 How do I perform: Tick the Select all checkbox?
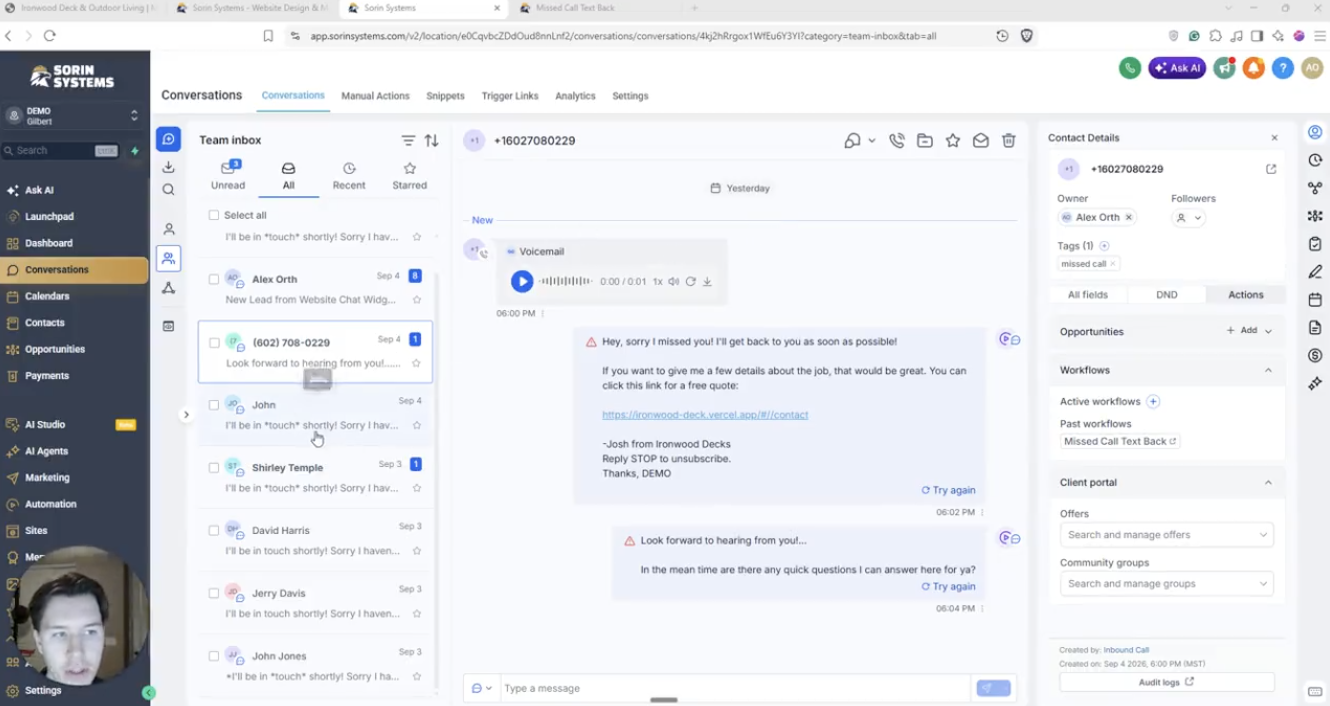(213, 215)
